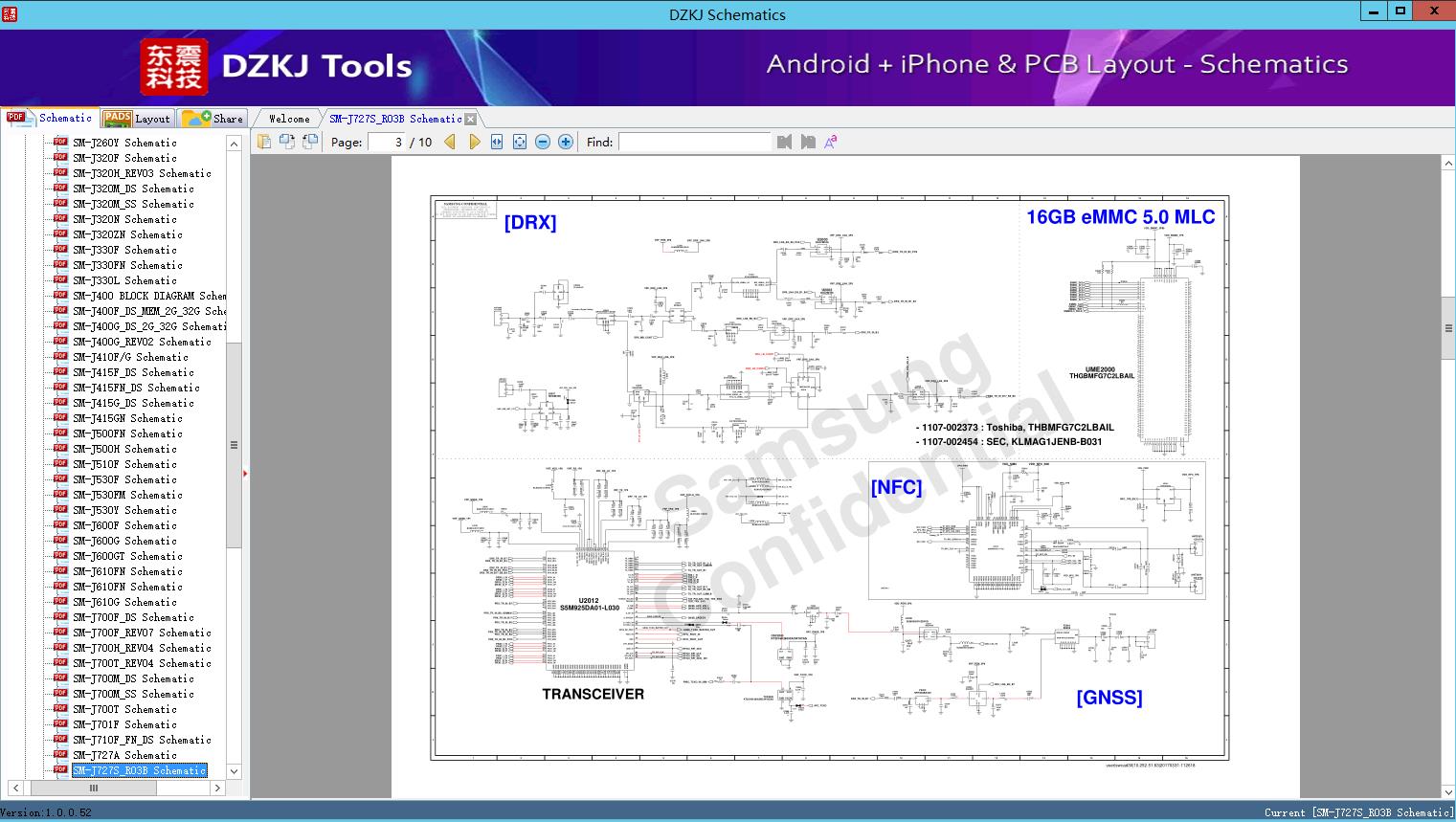
Task: Select SM-J700F_REV07 Schematic
Action: (142, 633)
